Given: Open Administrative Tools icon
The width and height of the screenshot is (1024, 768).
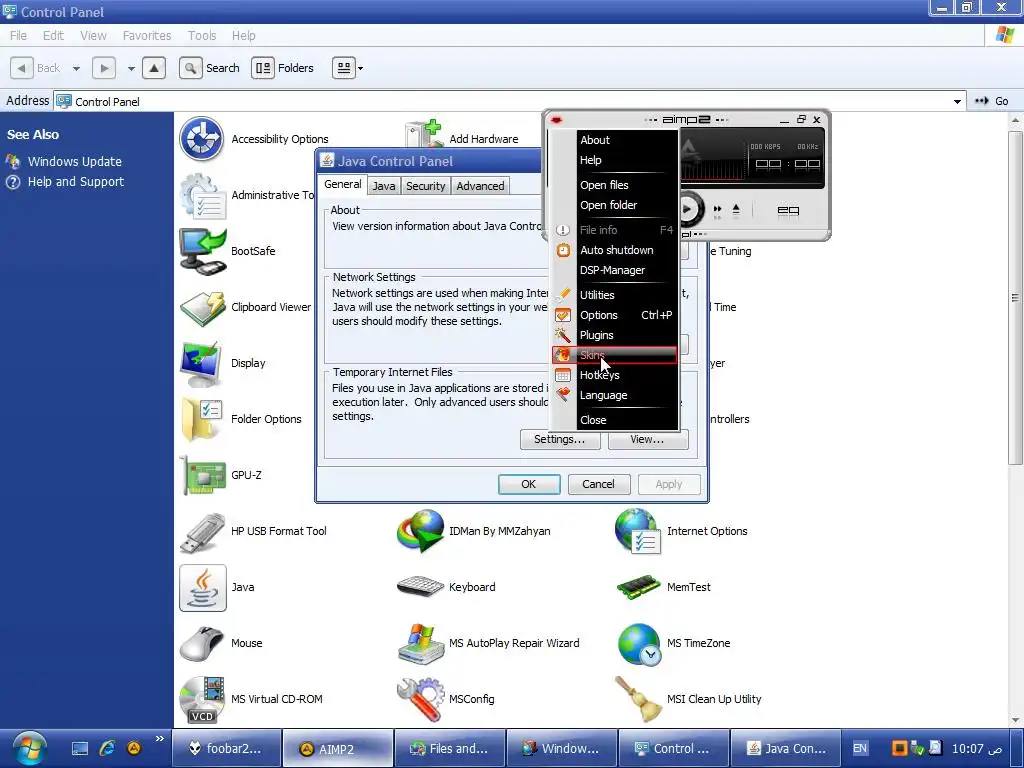Looking at the screenshot, I should [202, 195].
